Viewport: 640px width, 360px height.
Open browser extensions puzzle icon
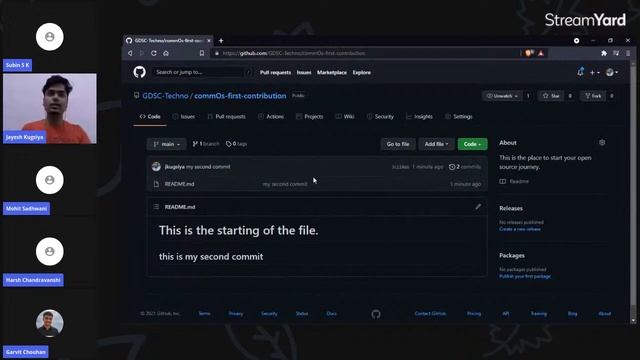[x=604, y=53]
